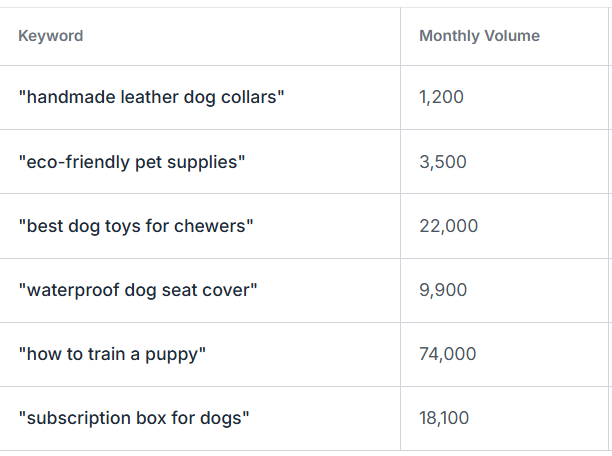Click the "how to train a puppy" keyword

pos(112,354)
